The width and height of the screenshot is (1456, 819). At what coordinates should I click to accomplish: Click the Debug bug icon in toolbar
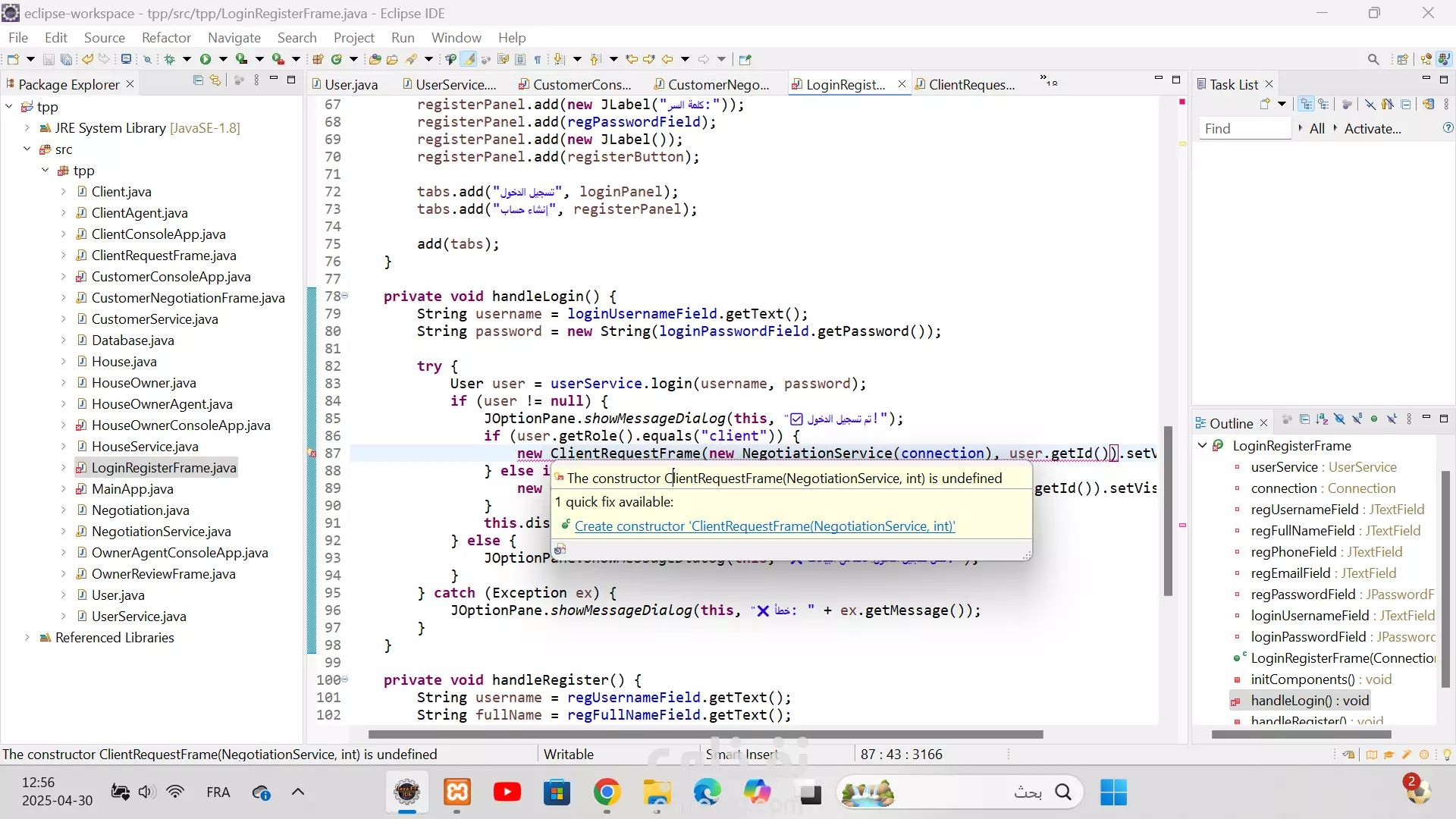pyautogui.click(x=169, y=59)
